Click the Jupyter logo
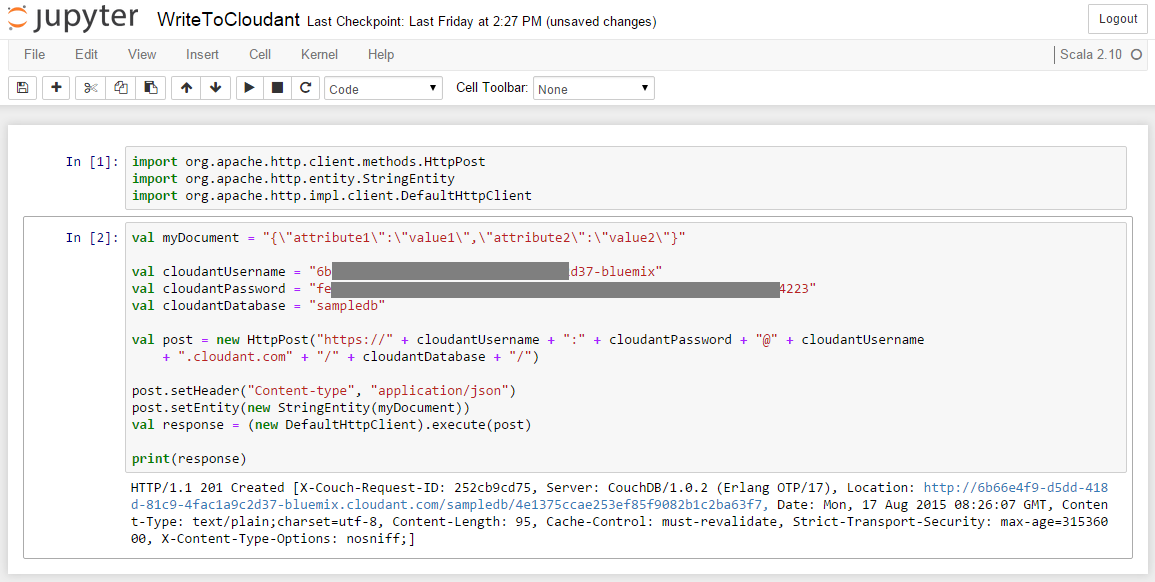The image size is (1155, 582). click(x=72, y=20)
